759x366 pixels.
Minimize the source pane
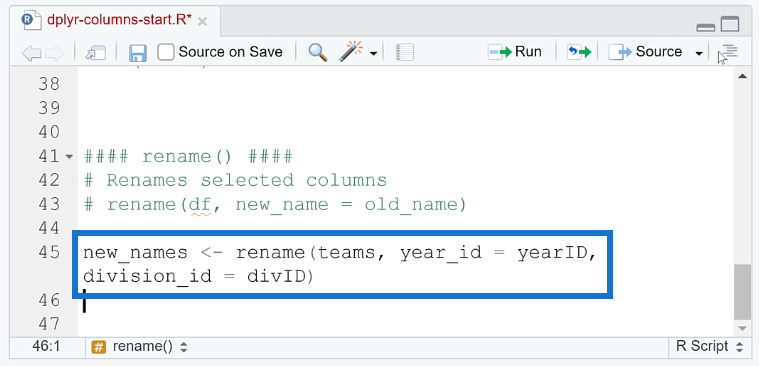[x=706, y=28]
